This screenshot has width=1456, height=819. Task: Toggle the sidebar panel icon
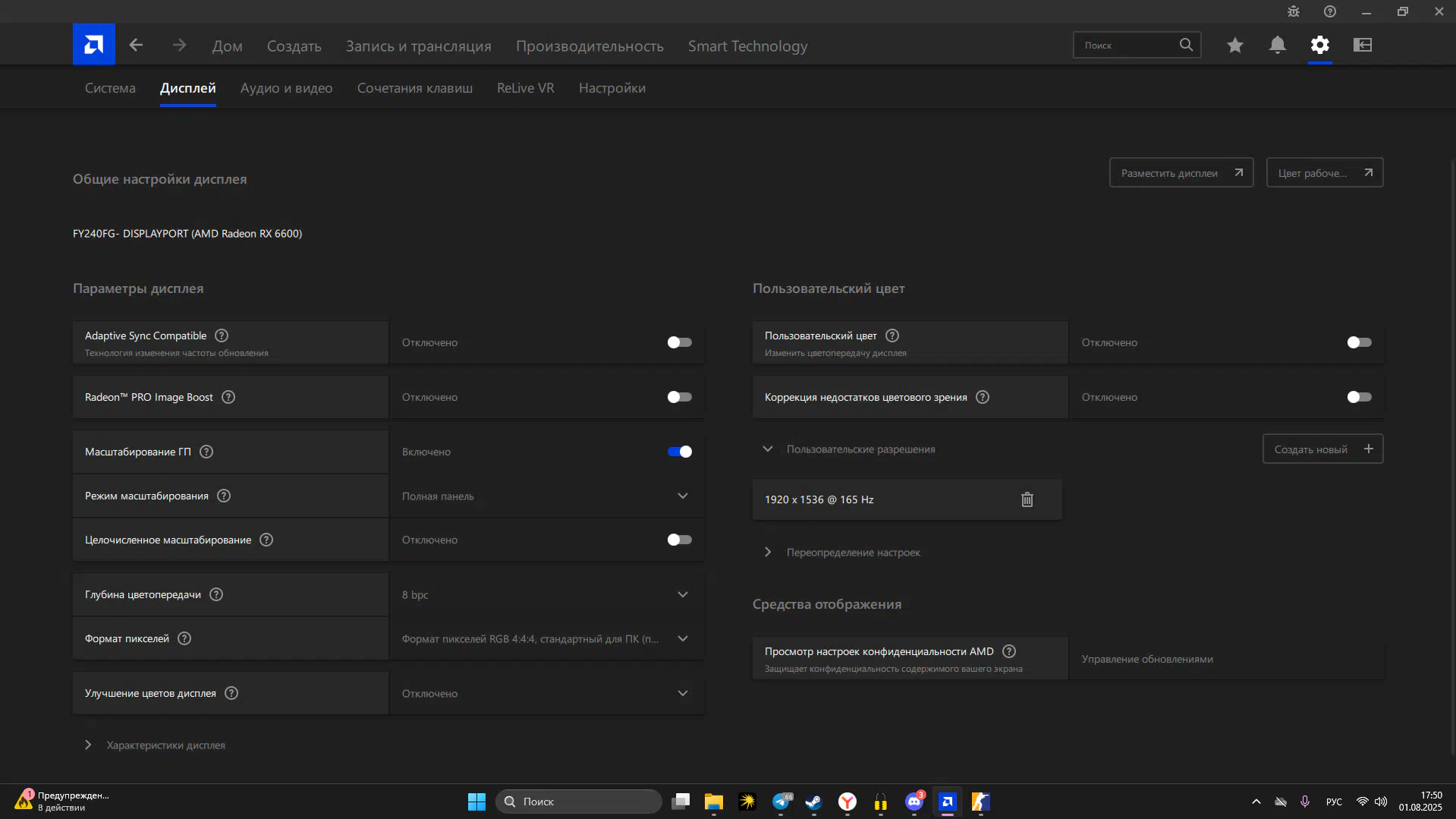tap(1363, 45)
